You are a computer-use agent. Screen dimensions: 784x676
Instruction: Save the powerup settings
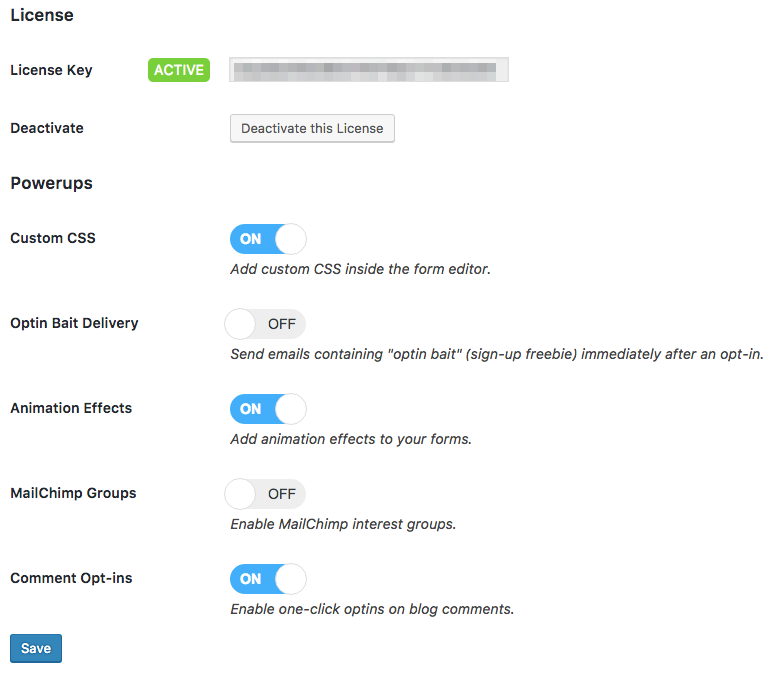coord(36,649)
